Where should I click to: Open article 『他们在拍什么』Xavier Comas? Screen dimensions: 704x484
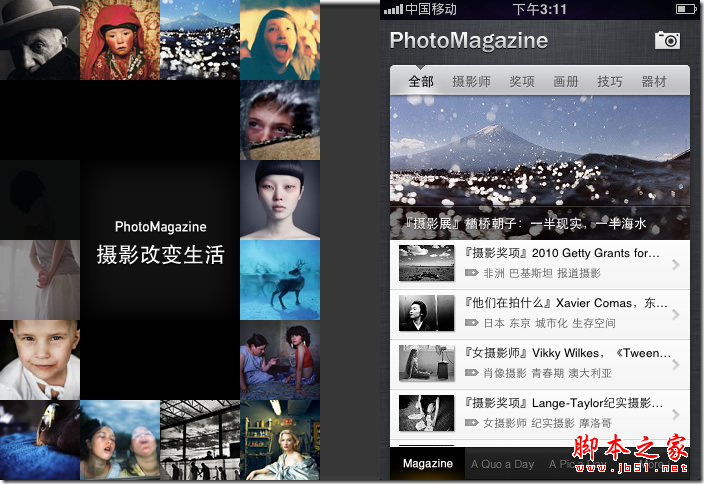tap(540, 315)
